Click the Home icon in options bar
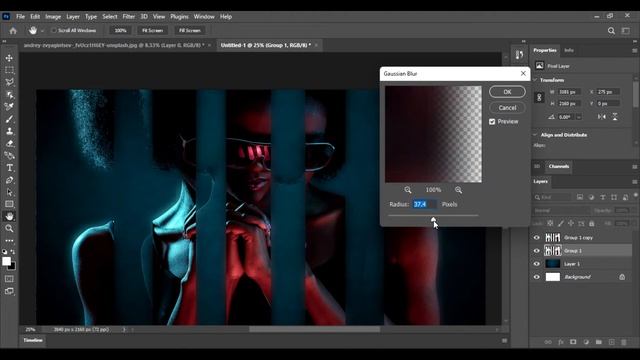The width and height of the screenshot is (640, 360). (x=13, y=31)
